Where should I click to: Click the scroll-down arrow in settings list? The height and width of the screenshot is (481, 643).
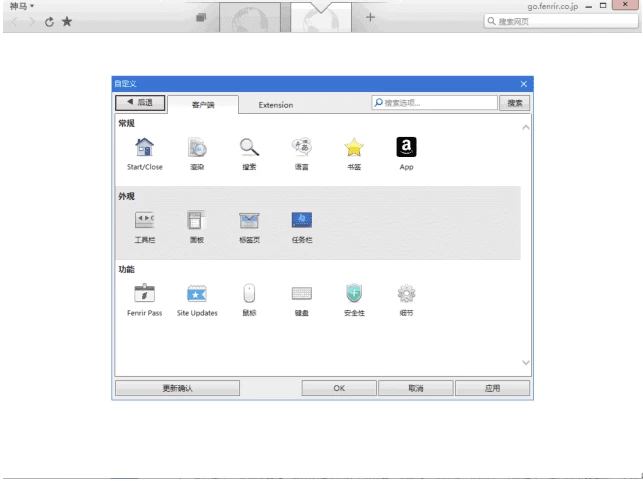[x=526, y=362]
